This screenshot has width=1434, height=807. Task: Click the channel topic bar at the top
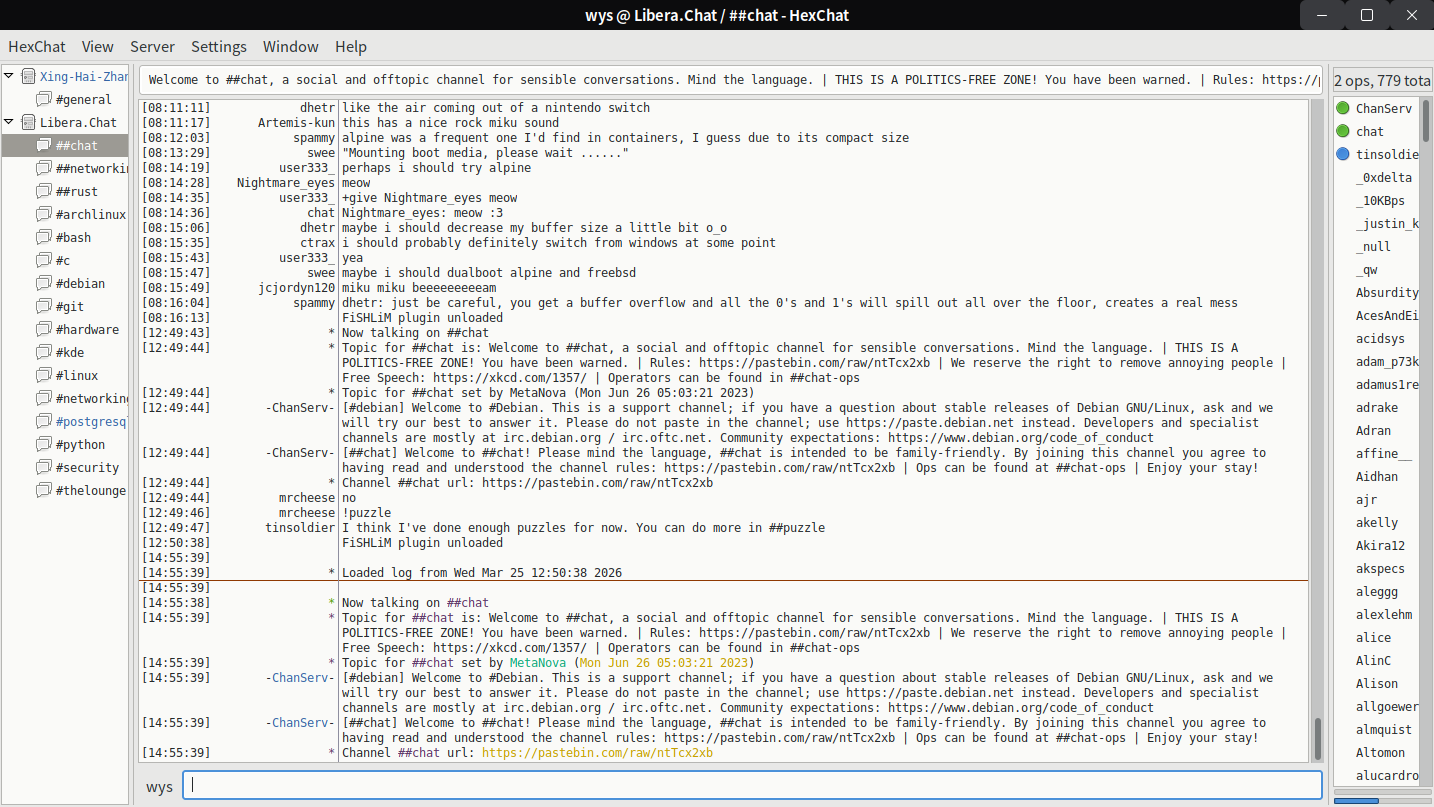click(731, 80)
